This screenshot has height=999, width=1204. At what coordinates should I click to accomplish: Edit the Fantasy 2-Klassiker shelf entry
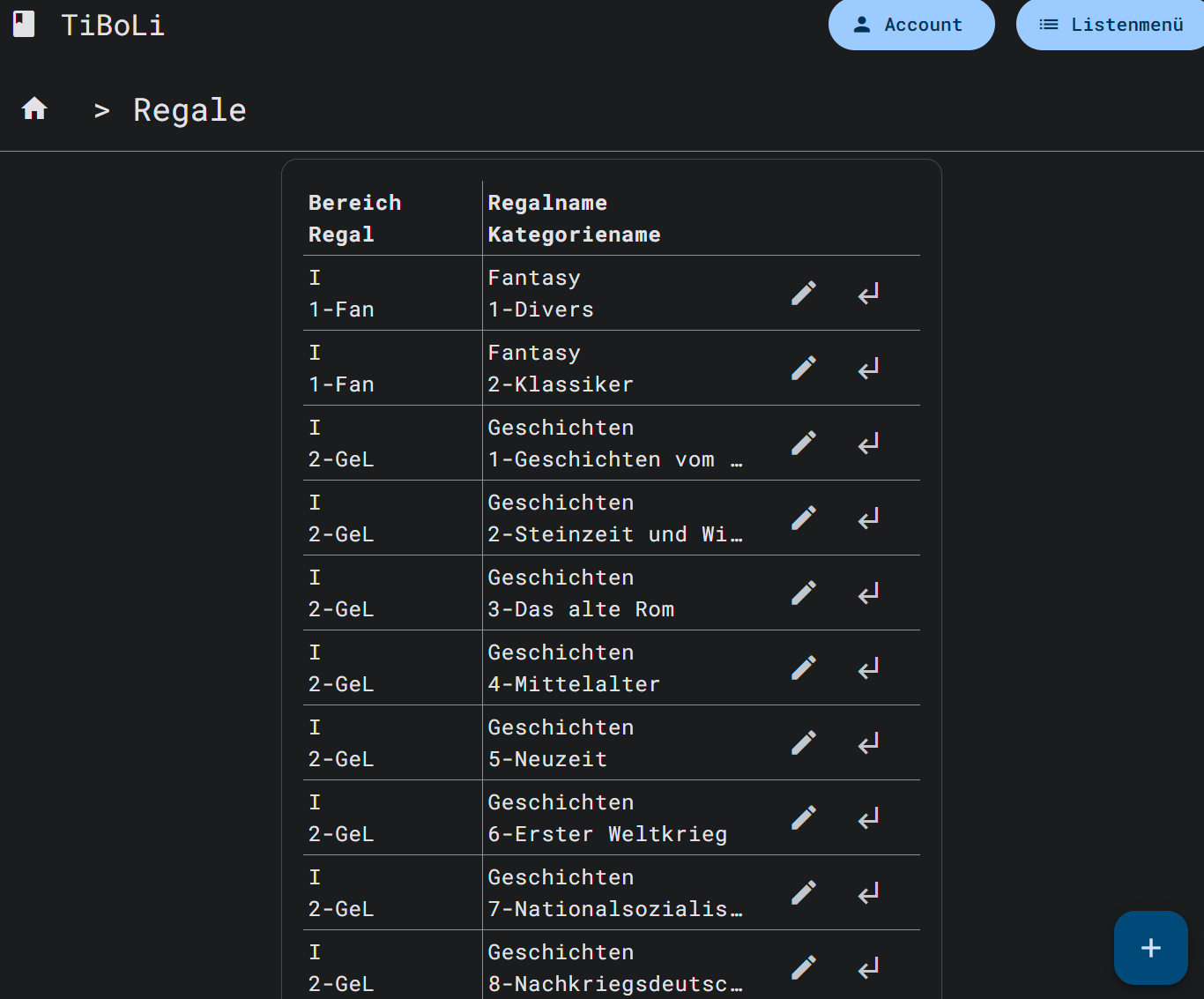[803, 368]
